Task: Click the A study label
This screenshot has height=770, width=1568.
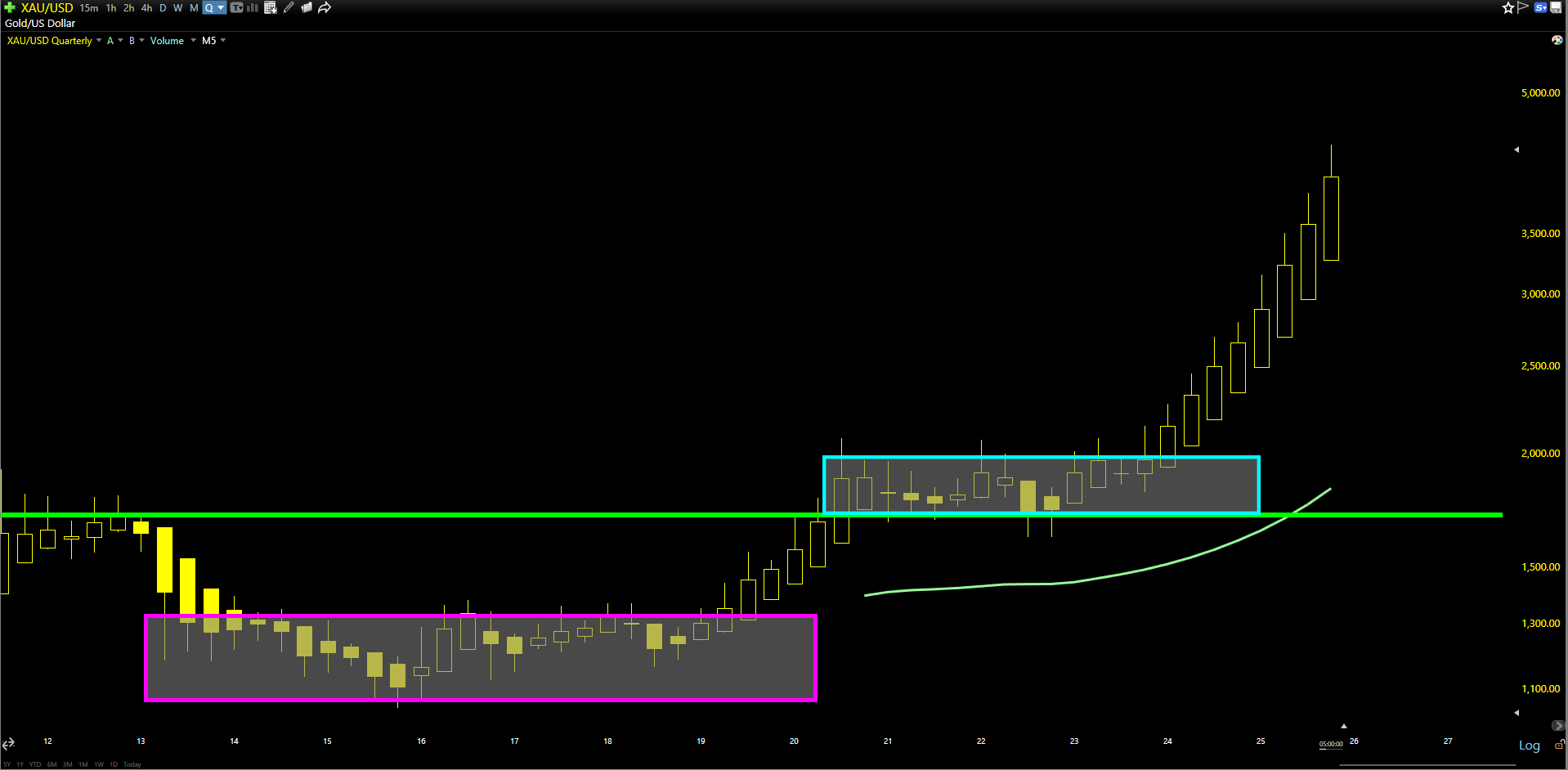Action: coord(110,41)
